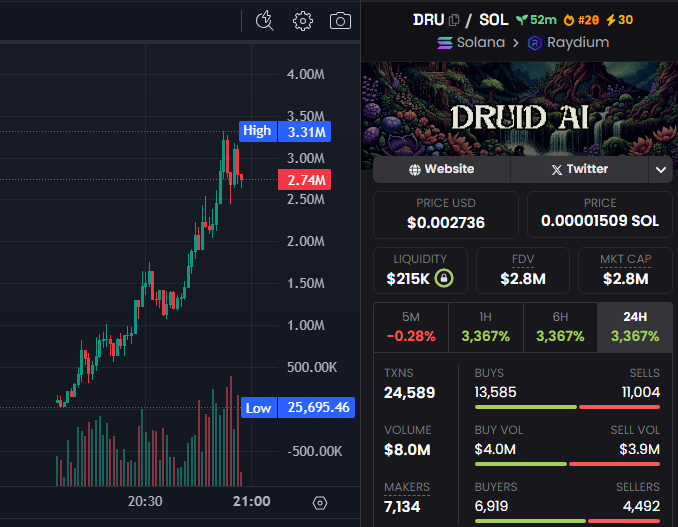Click the PRICE USD $0.002736 box
Viewport: 678px width, 527px height.
[446, 215]
